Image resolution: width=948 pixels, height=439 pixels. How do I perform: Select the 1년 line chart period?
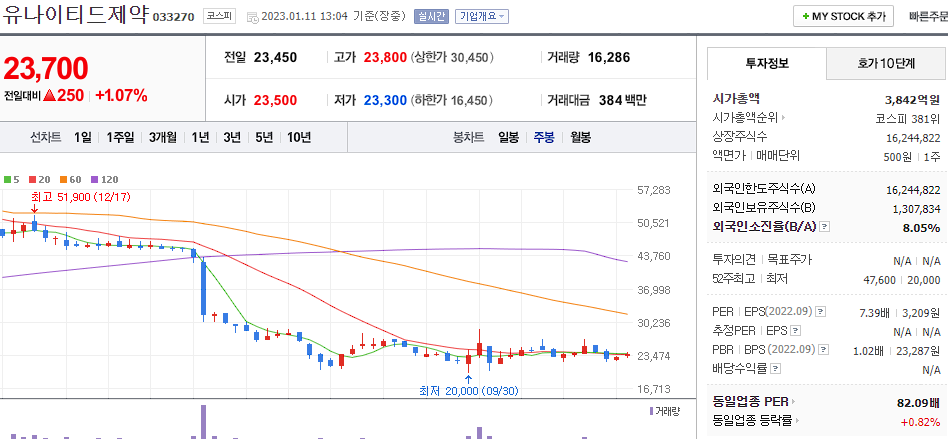200,137
